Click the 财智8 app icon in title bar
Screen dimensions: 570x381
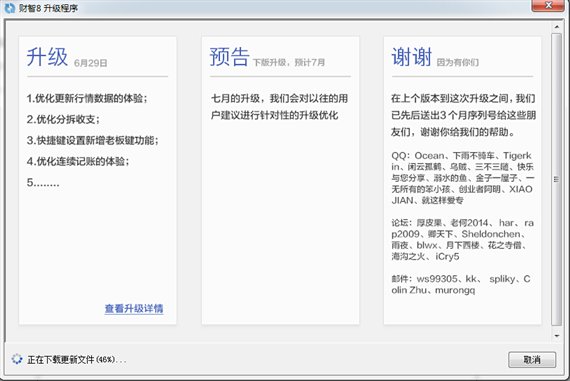tap(10, 8)
